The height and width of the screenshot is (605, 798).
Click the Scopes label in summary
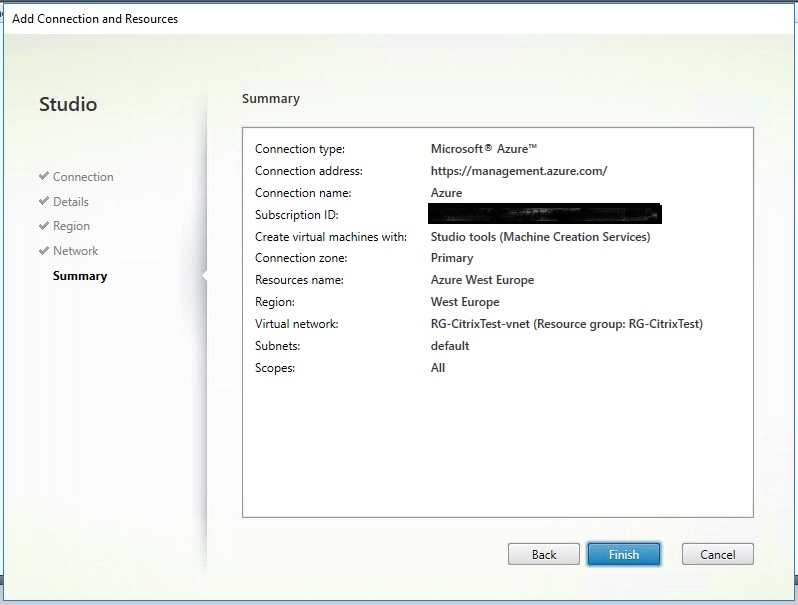tap(275, 368)
